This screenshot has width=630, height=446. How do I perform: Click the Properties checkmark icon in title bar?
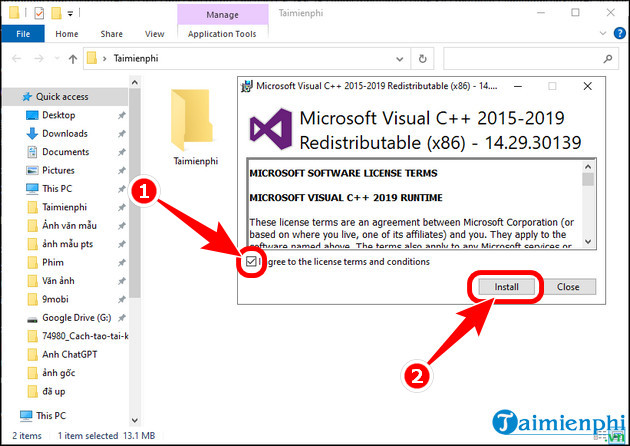click(39, 14)
